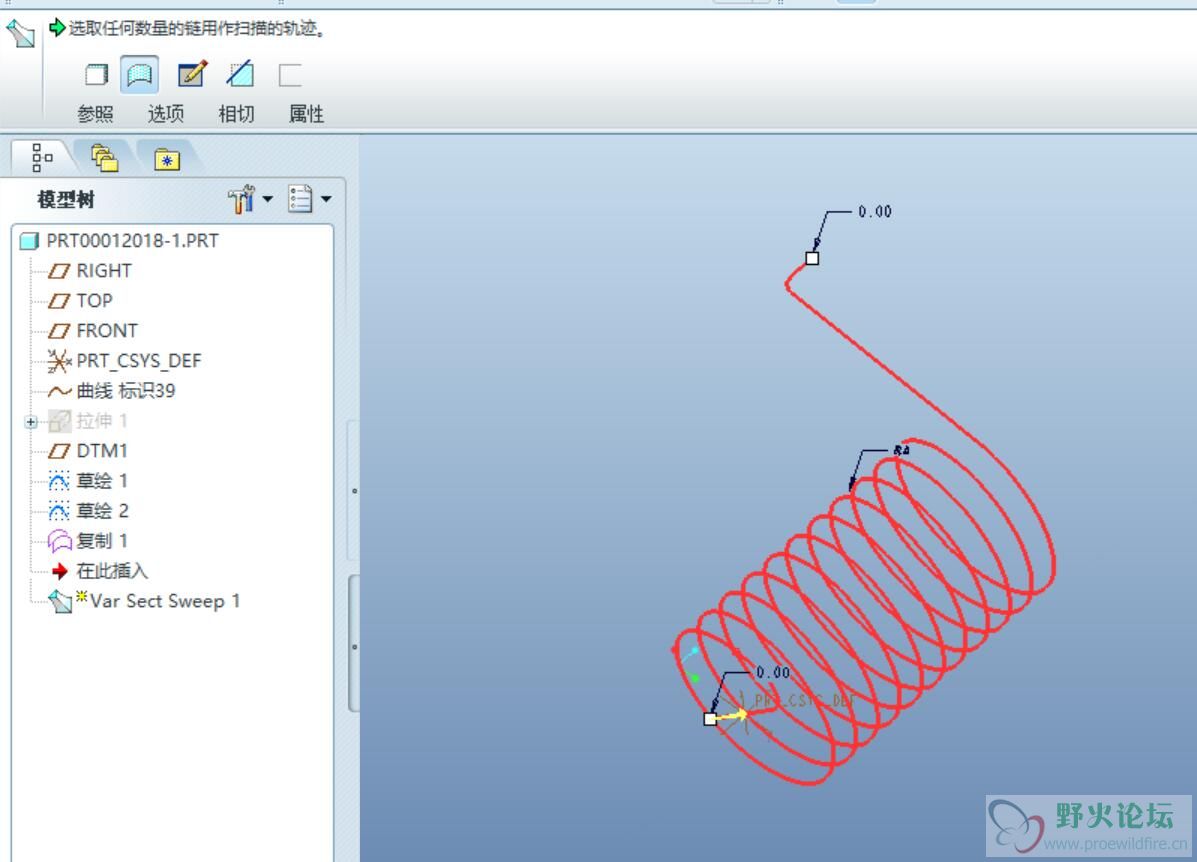Viewport: 1197px width, 862px height.
Task: Select 曲线 标识39 curve feature
Action: point(125,391)
